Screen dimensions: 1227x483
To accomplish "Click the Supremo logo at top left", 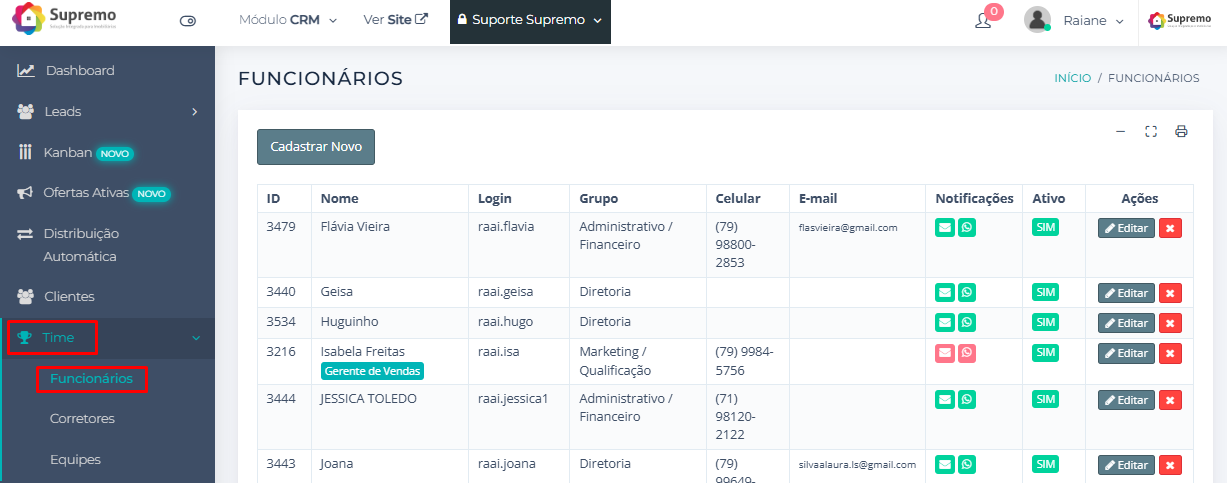I will tap(65, 19).
